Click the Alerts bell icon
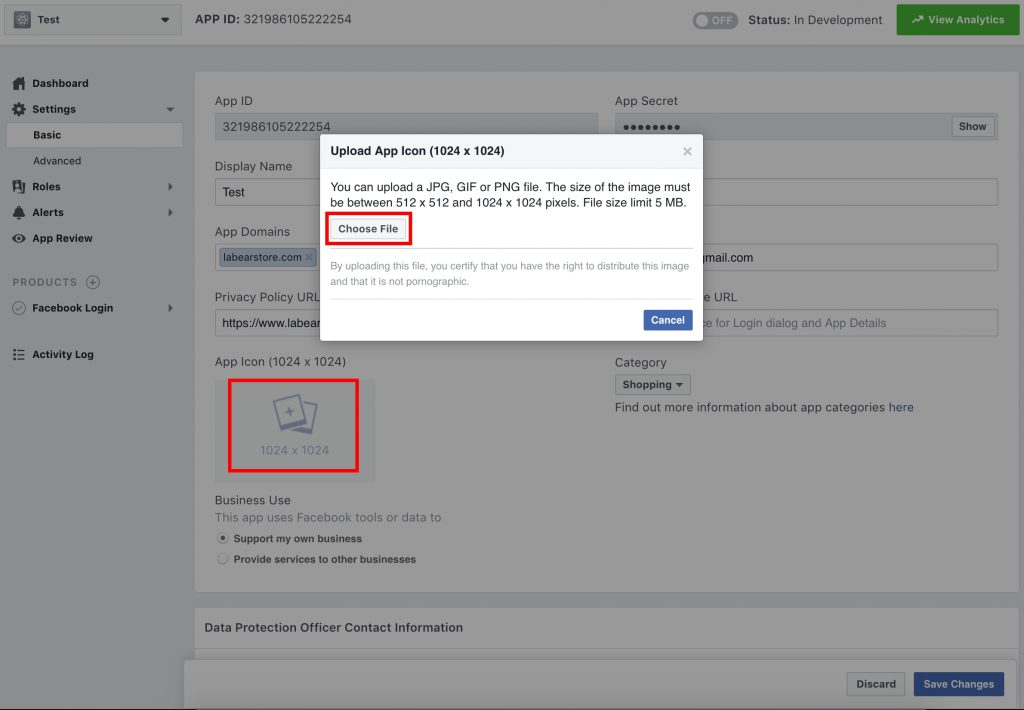Image resolution: width=1024 pixels, height=710 pixels. pos(19,212)
